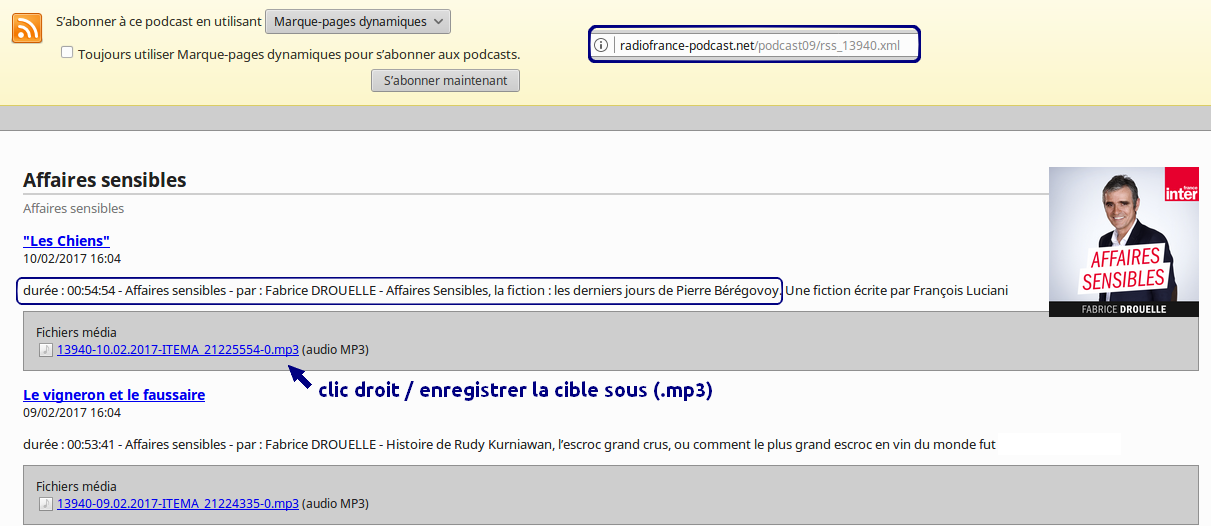Click the outlined 'durée : 00:54:54' description
The height and width of the screenshot is (526, 1211).
(x=398, y=291)
